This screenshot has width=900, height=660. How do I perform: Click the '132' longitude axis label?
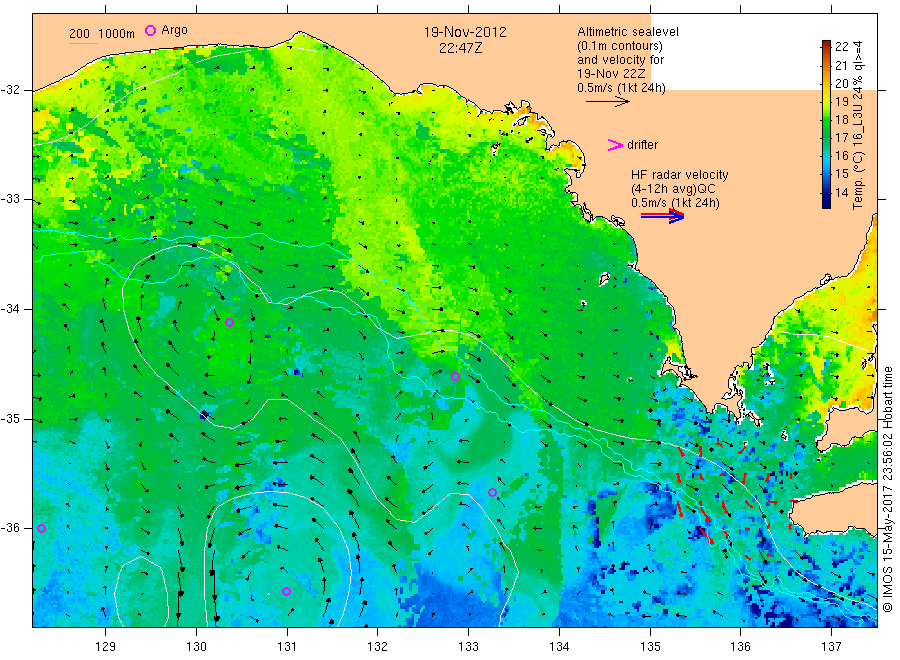pyautogui.click(x=378, y=647)
